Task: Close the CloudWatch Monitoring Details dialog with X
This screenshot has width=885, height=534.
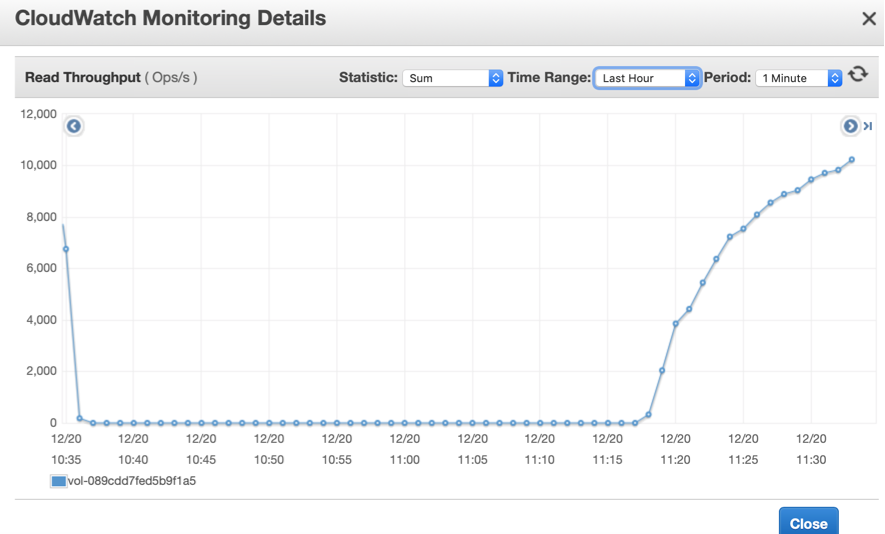Action: click(869, 19)
